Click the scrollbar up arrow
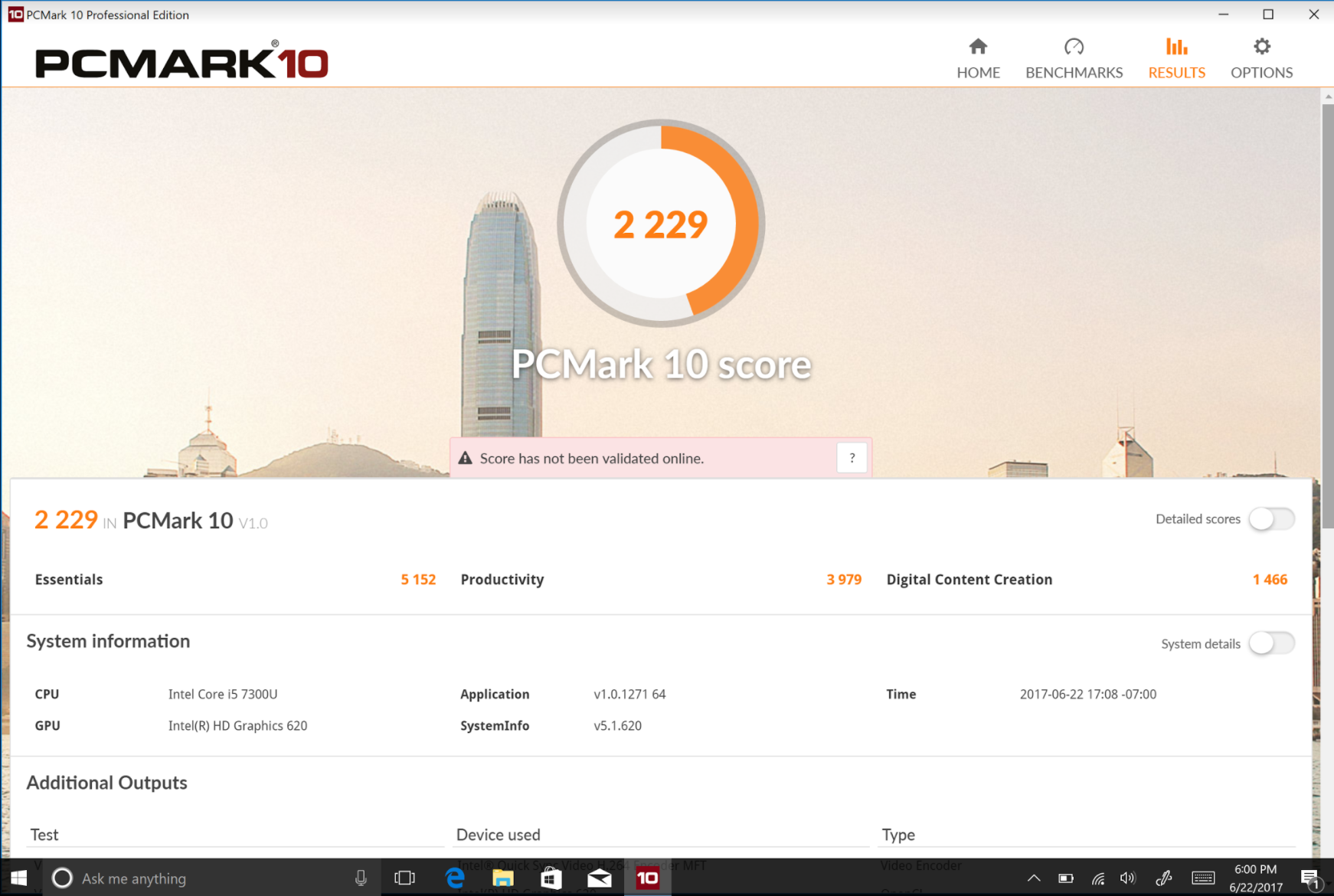The image size is (1334, 896). coord(1327,96)
